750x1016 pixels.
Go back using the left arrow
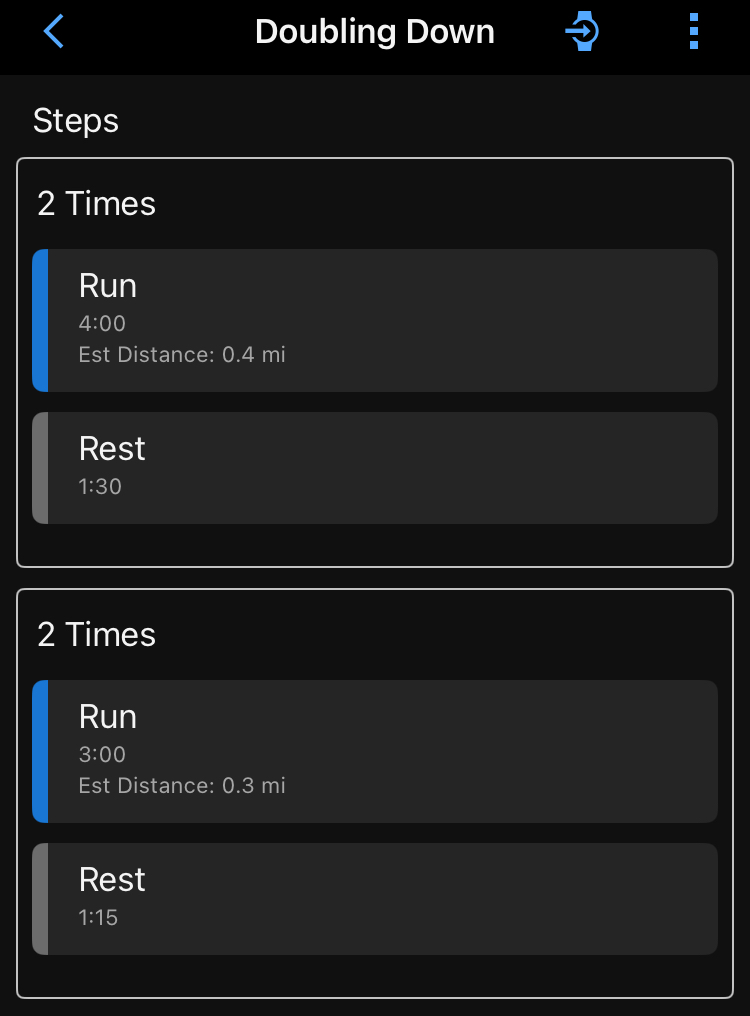[x=54, y=32]
